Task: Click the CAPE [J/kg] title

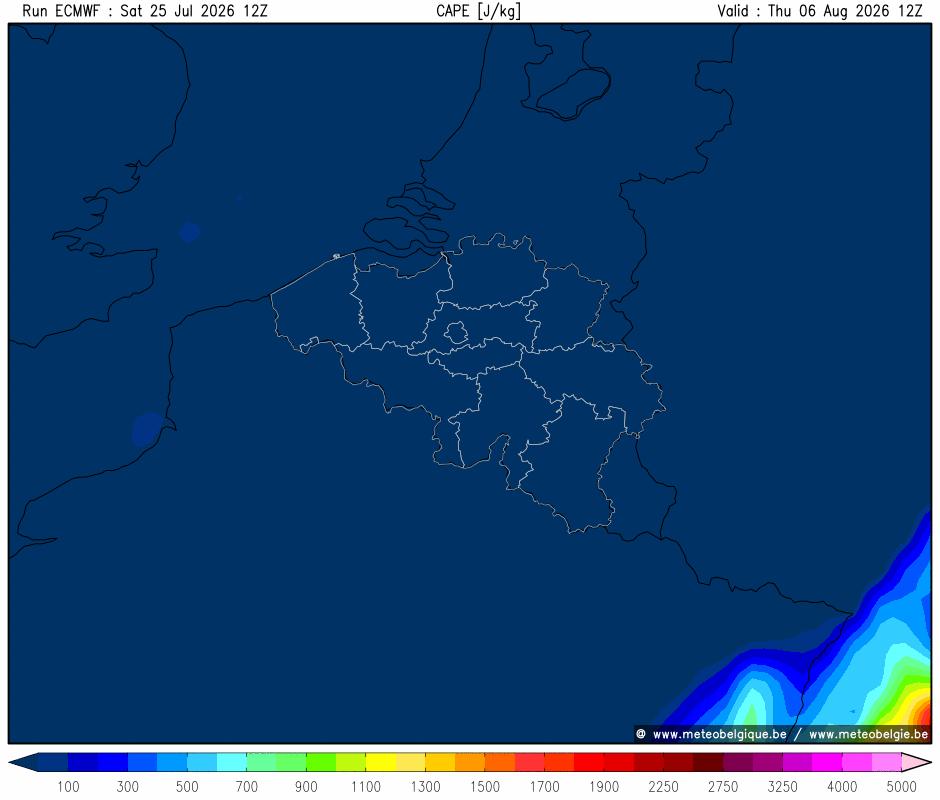Action: point(478,11)
